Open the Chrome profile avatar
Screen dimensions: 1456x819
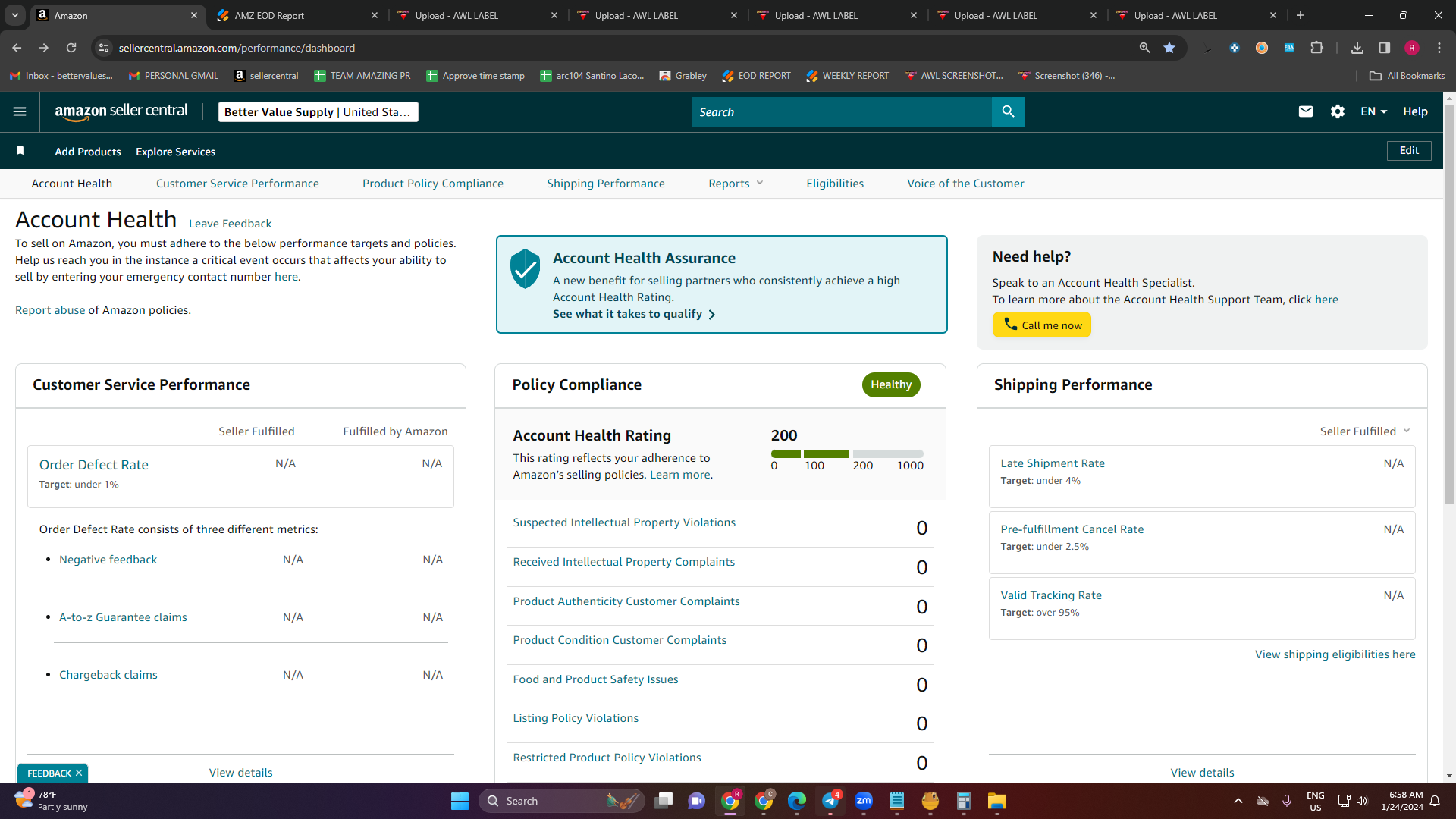(1412, 48)
